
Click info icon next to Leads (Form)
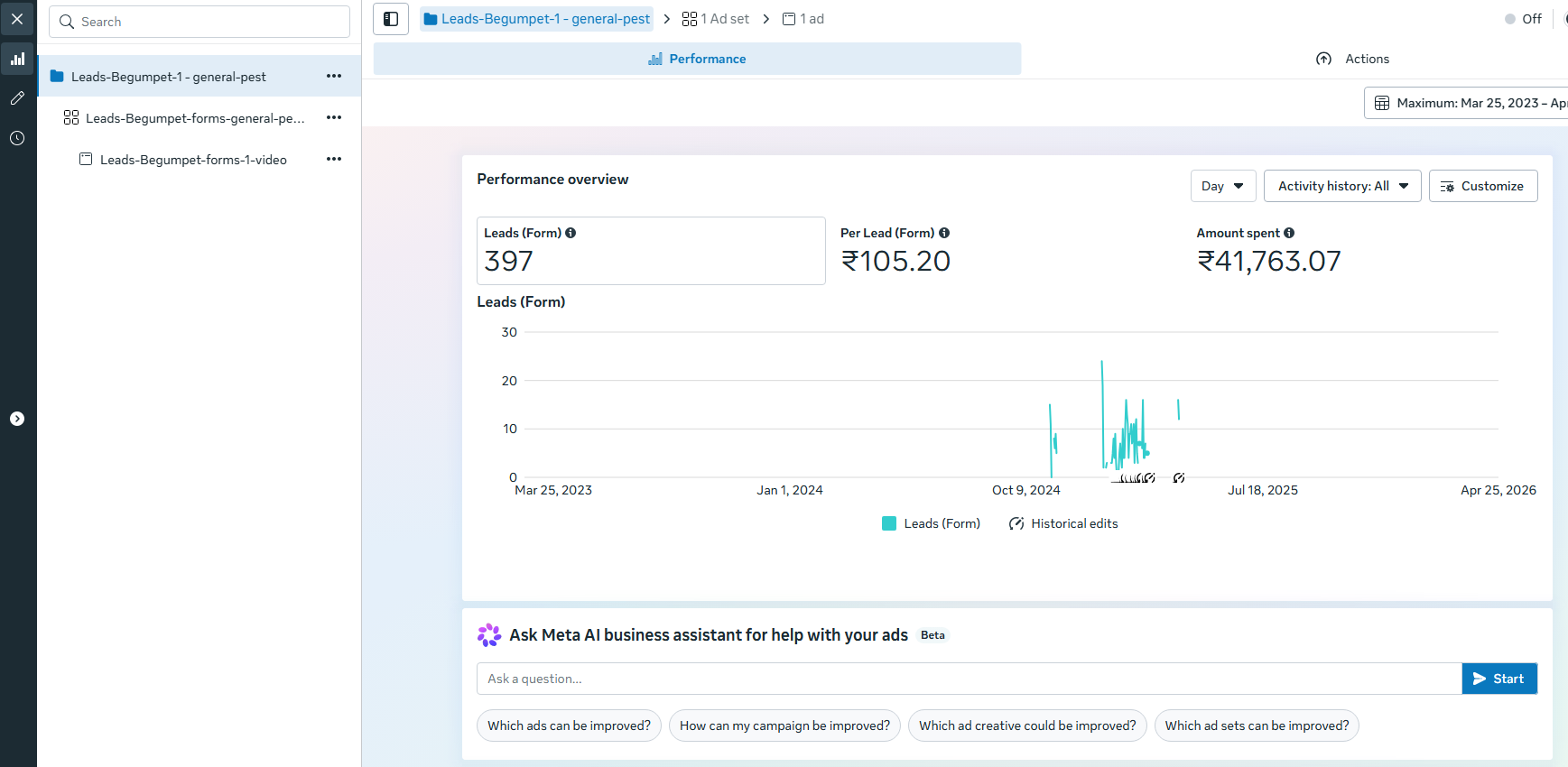pyautogui.click(x=571, y=233)
